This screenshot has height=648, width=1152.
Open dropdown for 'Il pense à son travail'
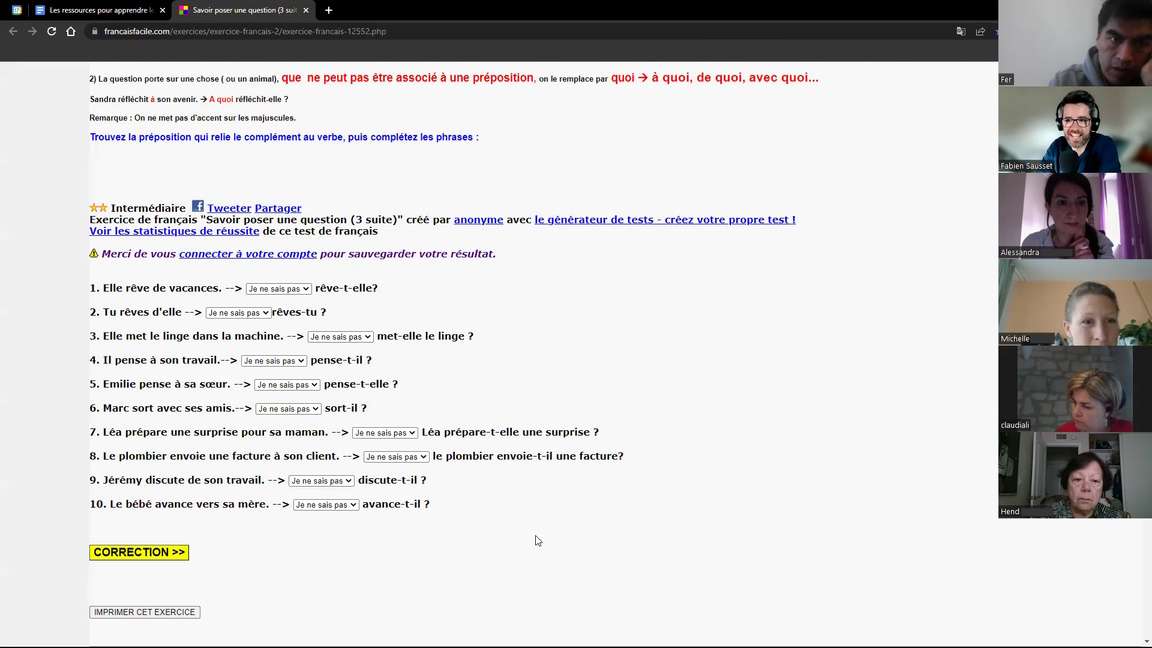coord(273,361)
